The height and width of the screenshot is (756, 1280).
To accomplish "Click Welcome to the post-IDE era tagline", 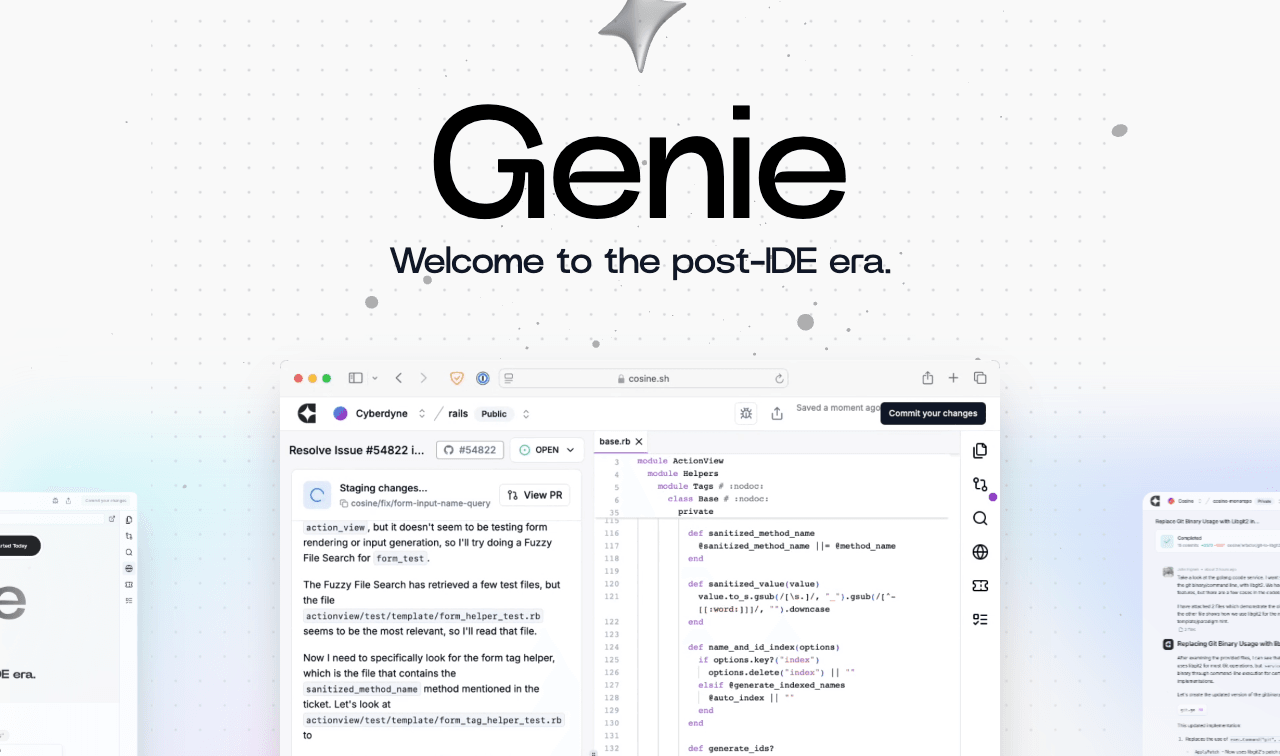I will pyautogui.click(x=640, y=261).
